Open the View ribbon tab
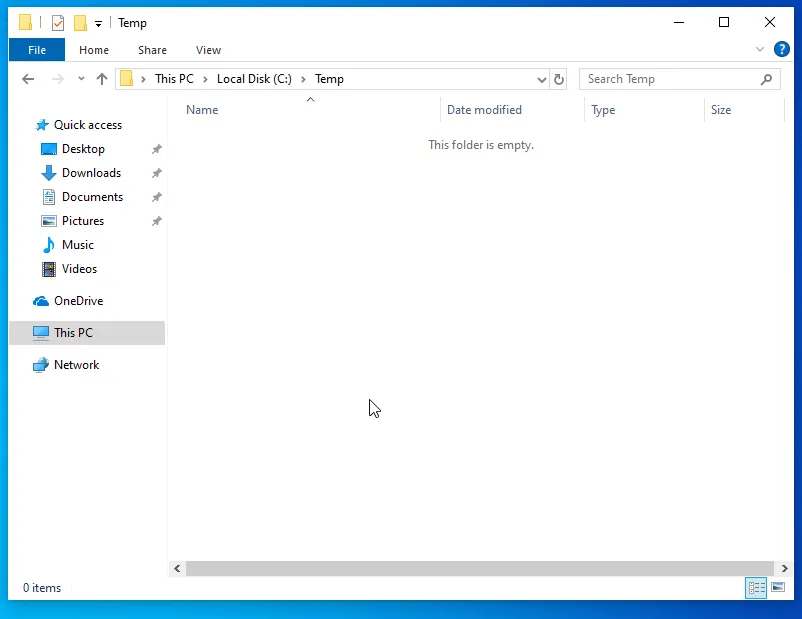This screenshot has height=619, width=802. (208, 50)
